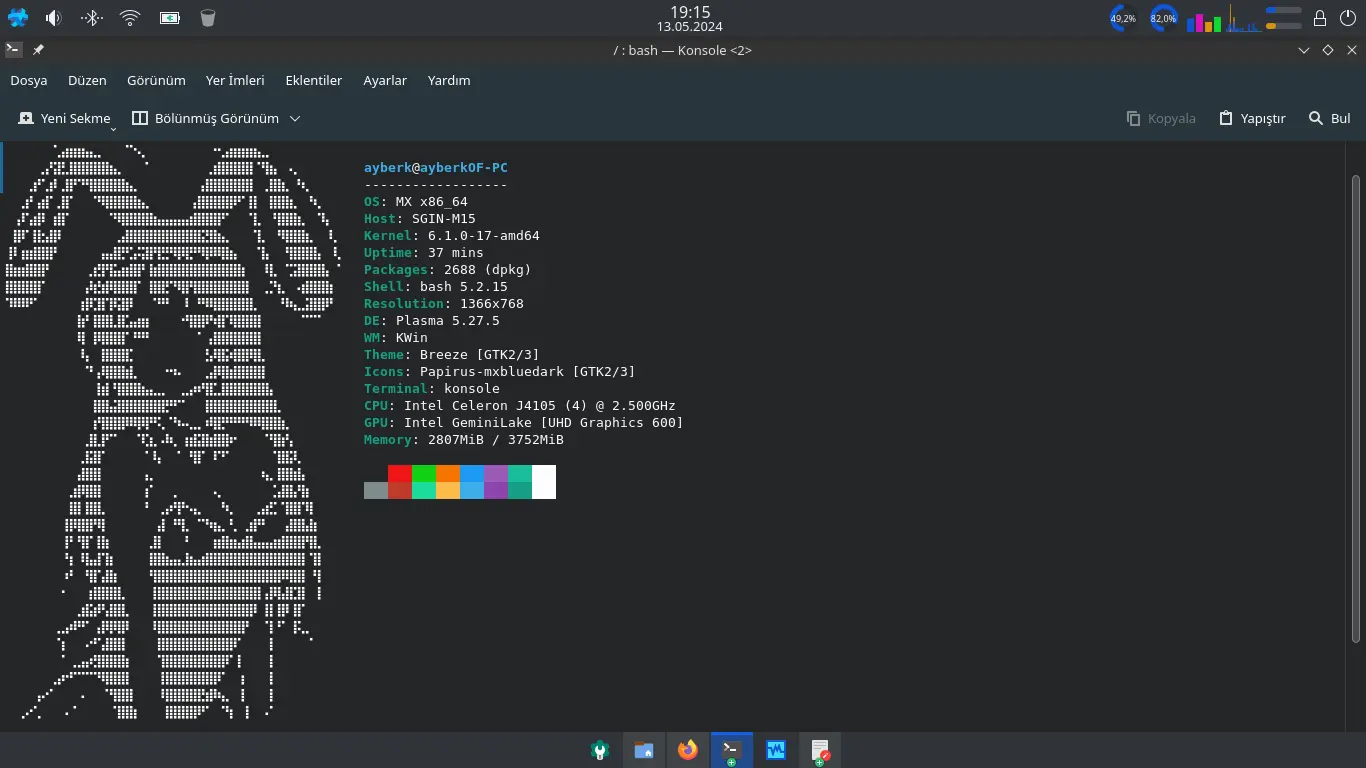This screenshot has width=1366, height=768.
Task: Click the Packages: 2688 (dpkg) line
Action: (x=448, y=270)
